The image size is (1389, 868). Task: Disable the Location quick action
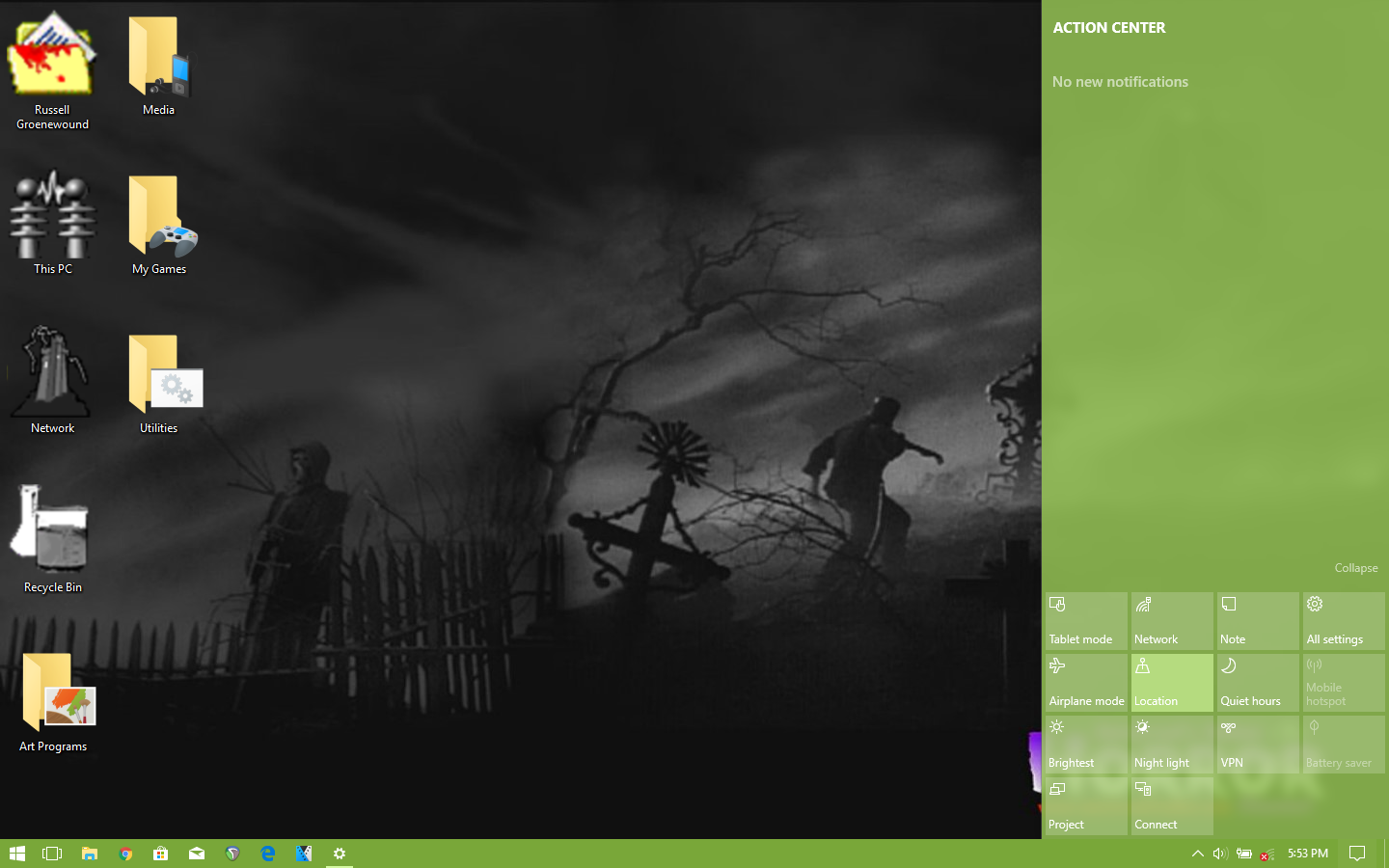(x=1172, y=683)
